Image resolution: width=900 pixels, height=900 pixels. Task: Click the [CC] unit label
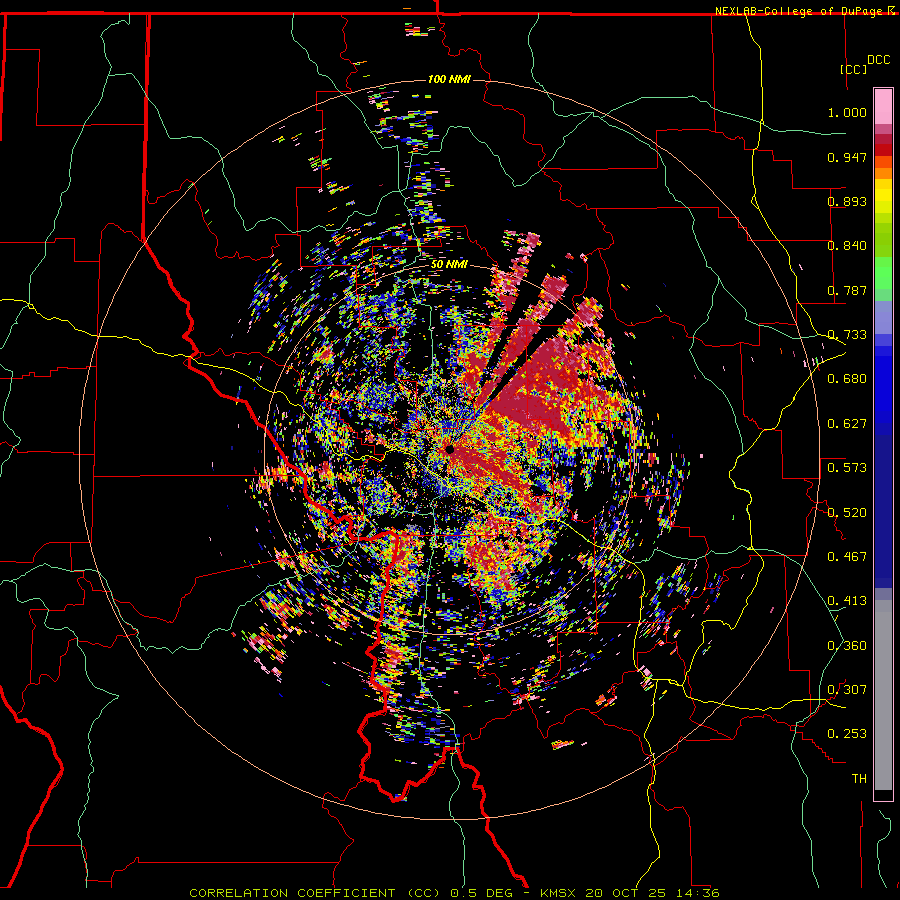click(854, 69)
